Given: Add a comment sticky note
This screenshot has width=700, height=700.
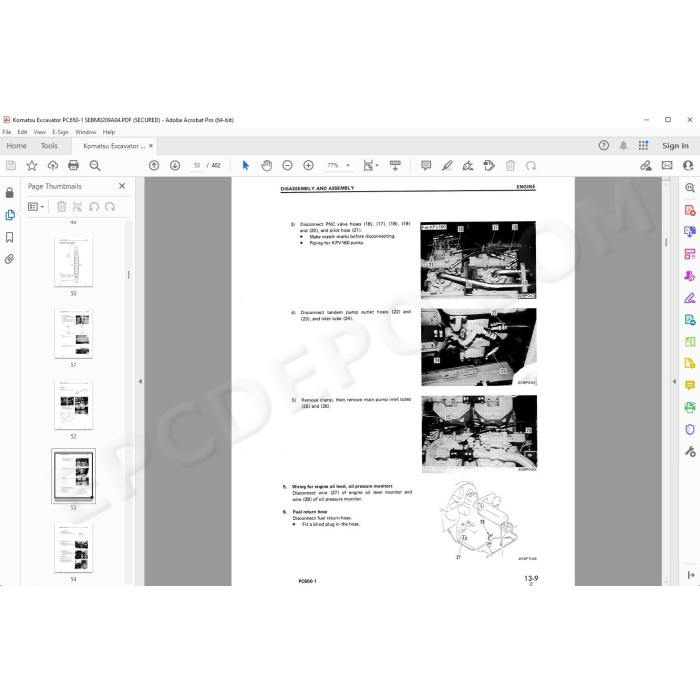Looking at the screenshot, I should (x=426, y=166).
